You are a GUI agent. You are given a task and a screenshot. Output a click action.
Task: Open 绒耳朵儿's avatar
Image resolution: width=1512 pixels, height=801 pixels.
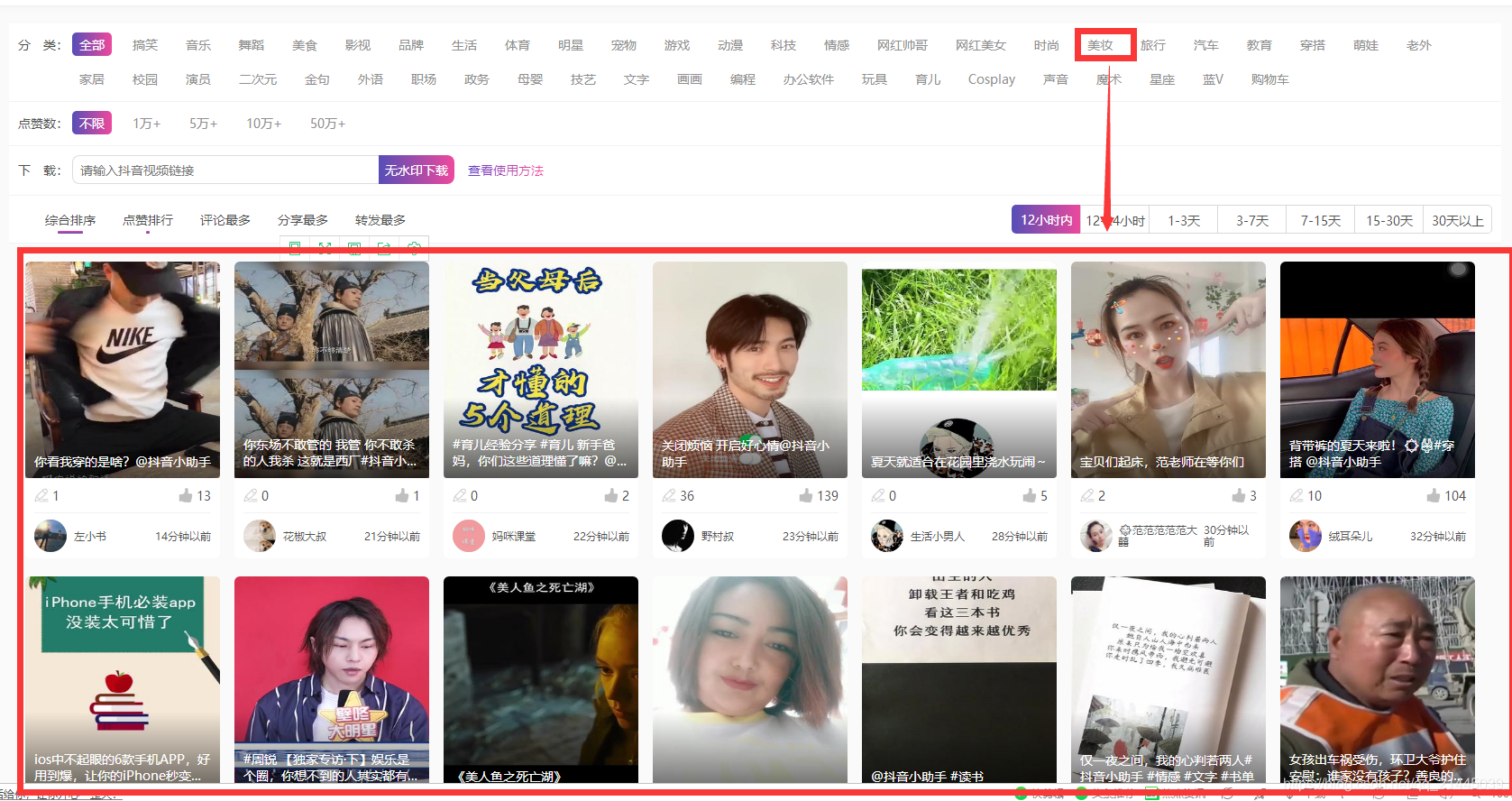point(1306,536)
